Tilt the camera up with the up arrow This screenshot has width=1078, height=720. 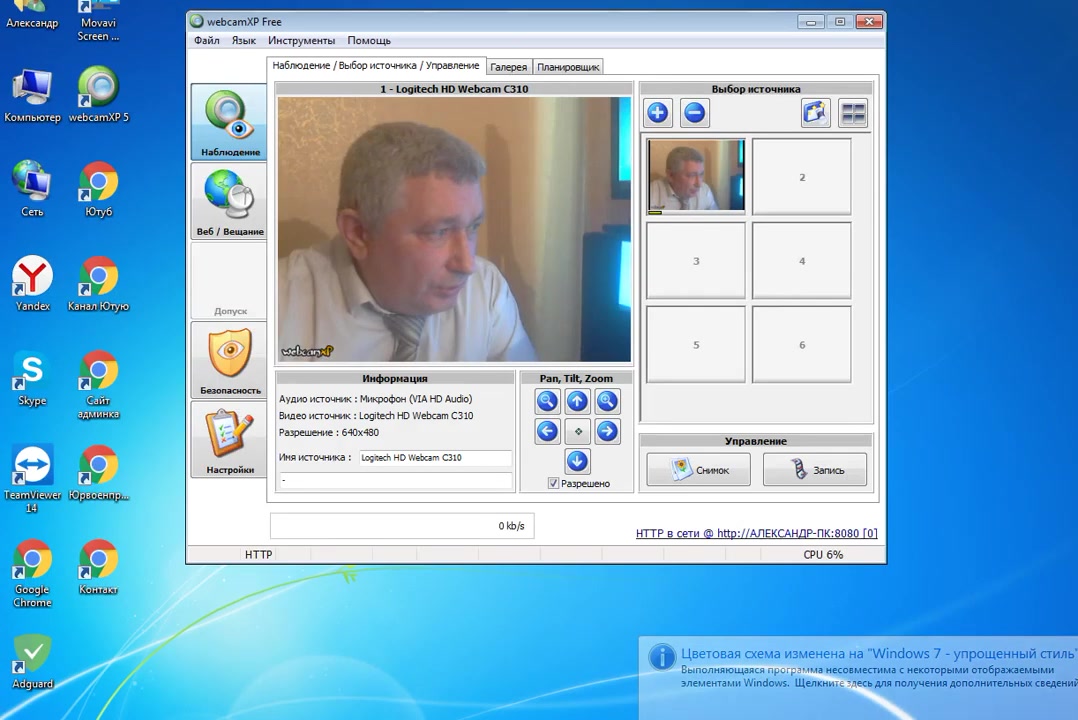577,401
